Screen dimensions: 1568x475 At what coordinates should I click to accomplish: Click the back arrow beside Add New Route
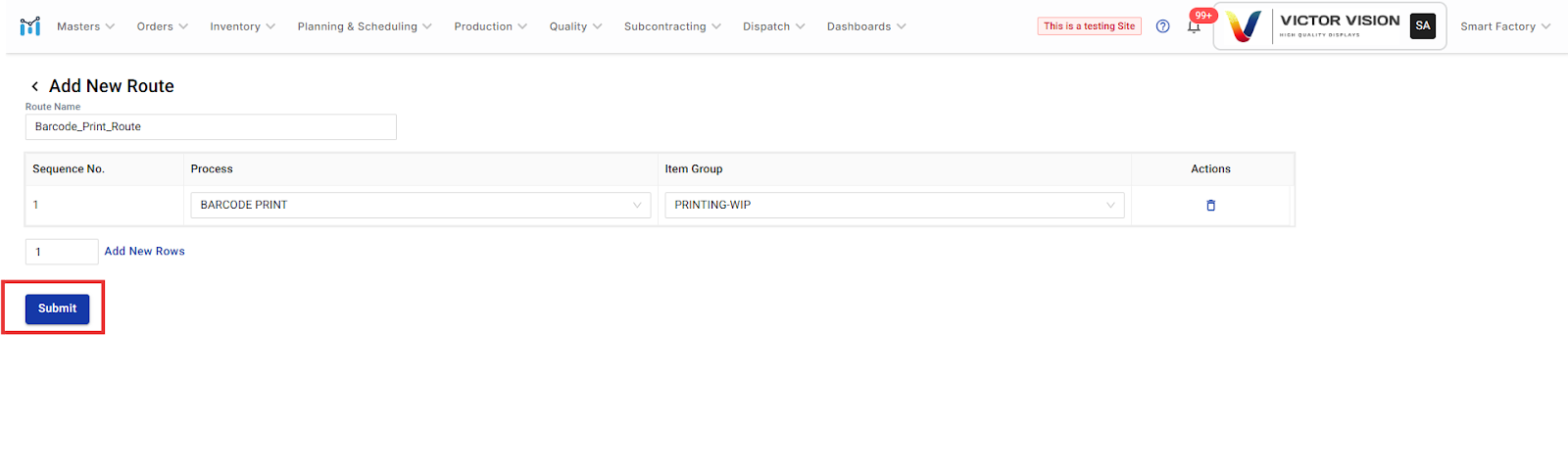click(35, 86)
